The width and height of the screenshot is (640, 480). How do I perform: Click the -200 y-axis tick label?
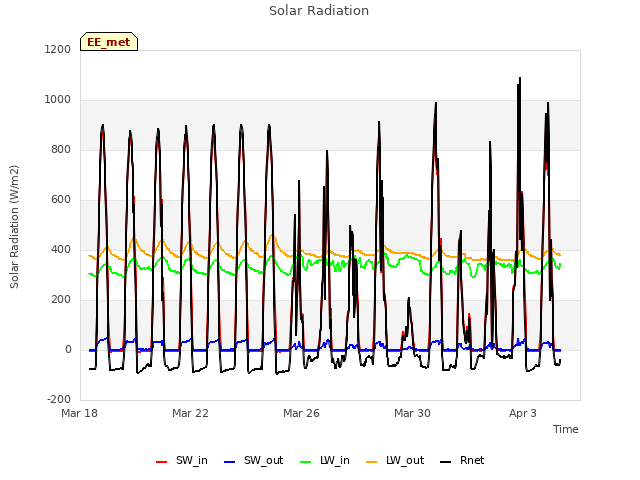[59, 400]
